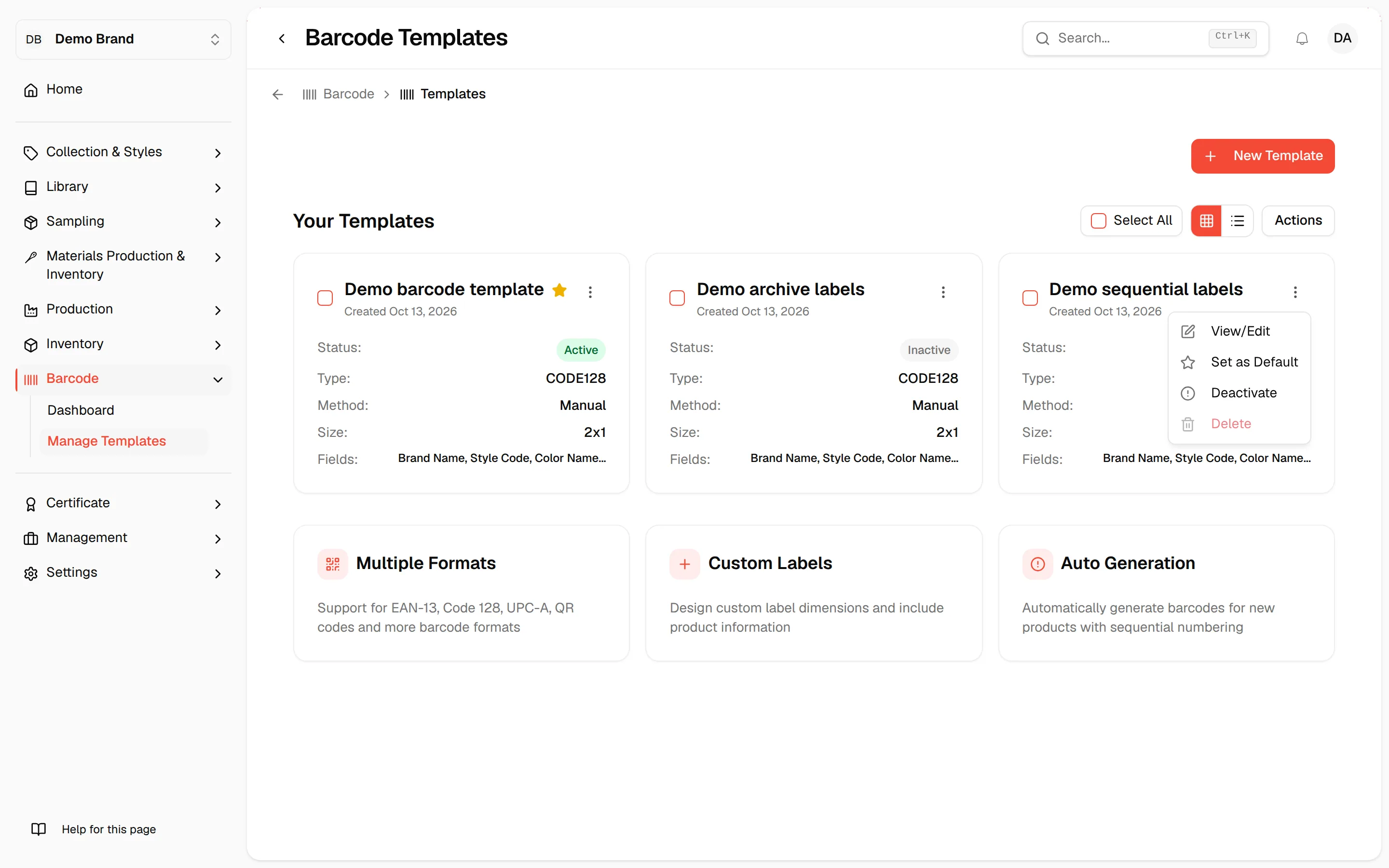Expand the Sampling section
1389x868 pixels.
(123, 222)
